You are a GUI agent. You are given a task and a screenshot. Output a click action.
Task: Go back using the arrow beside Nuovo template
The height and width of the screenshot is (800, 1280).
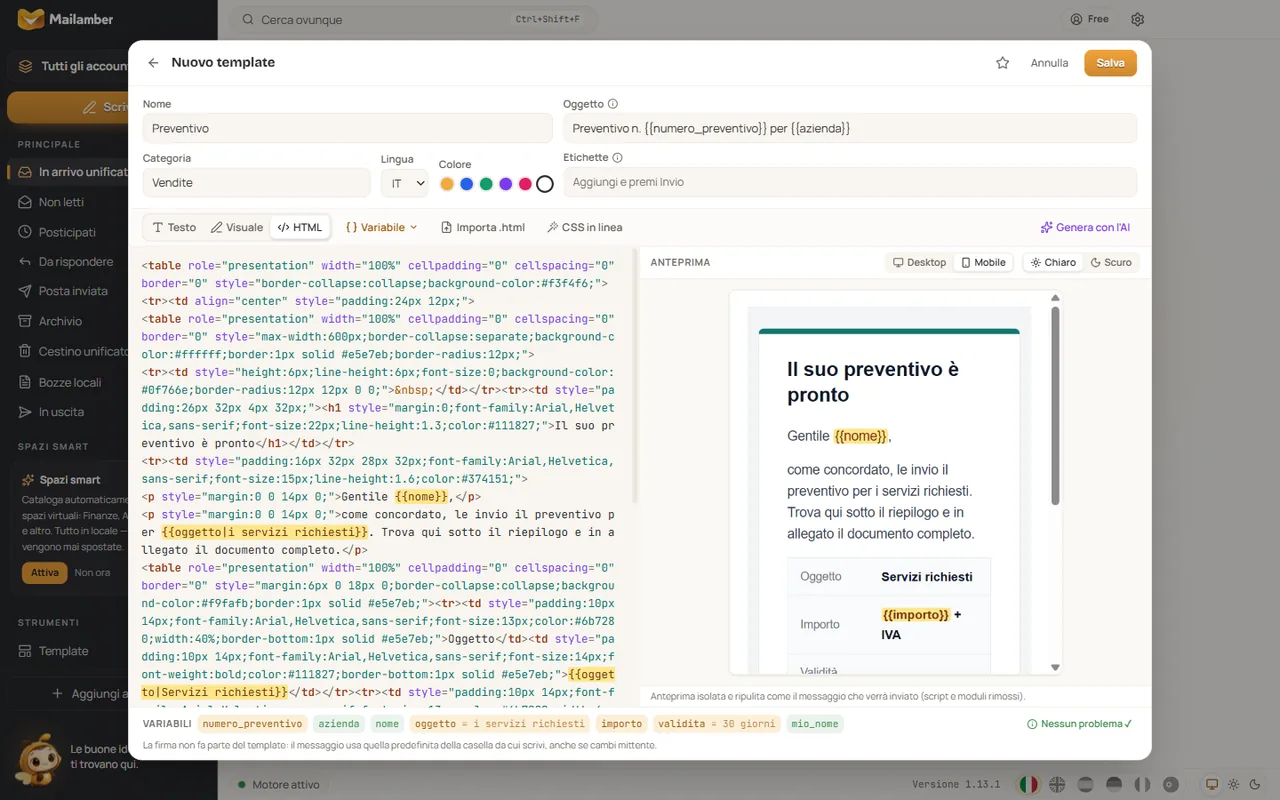point(153,62)
